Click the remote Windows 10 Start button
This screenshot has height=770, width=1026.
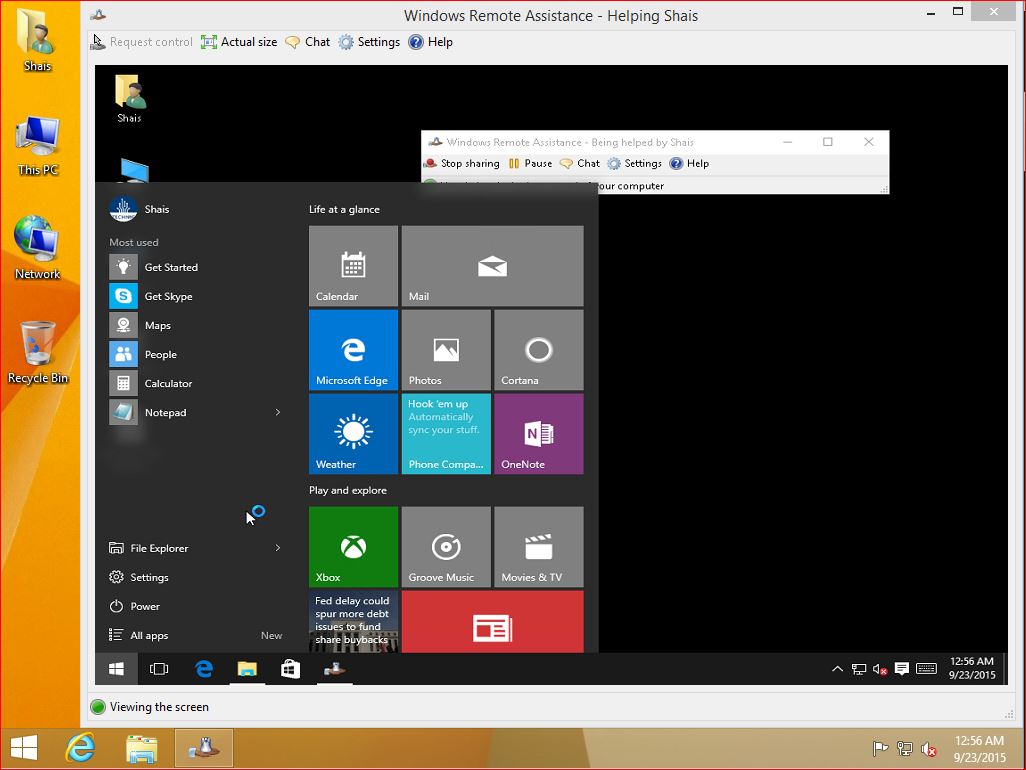coord(116,669)
